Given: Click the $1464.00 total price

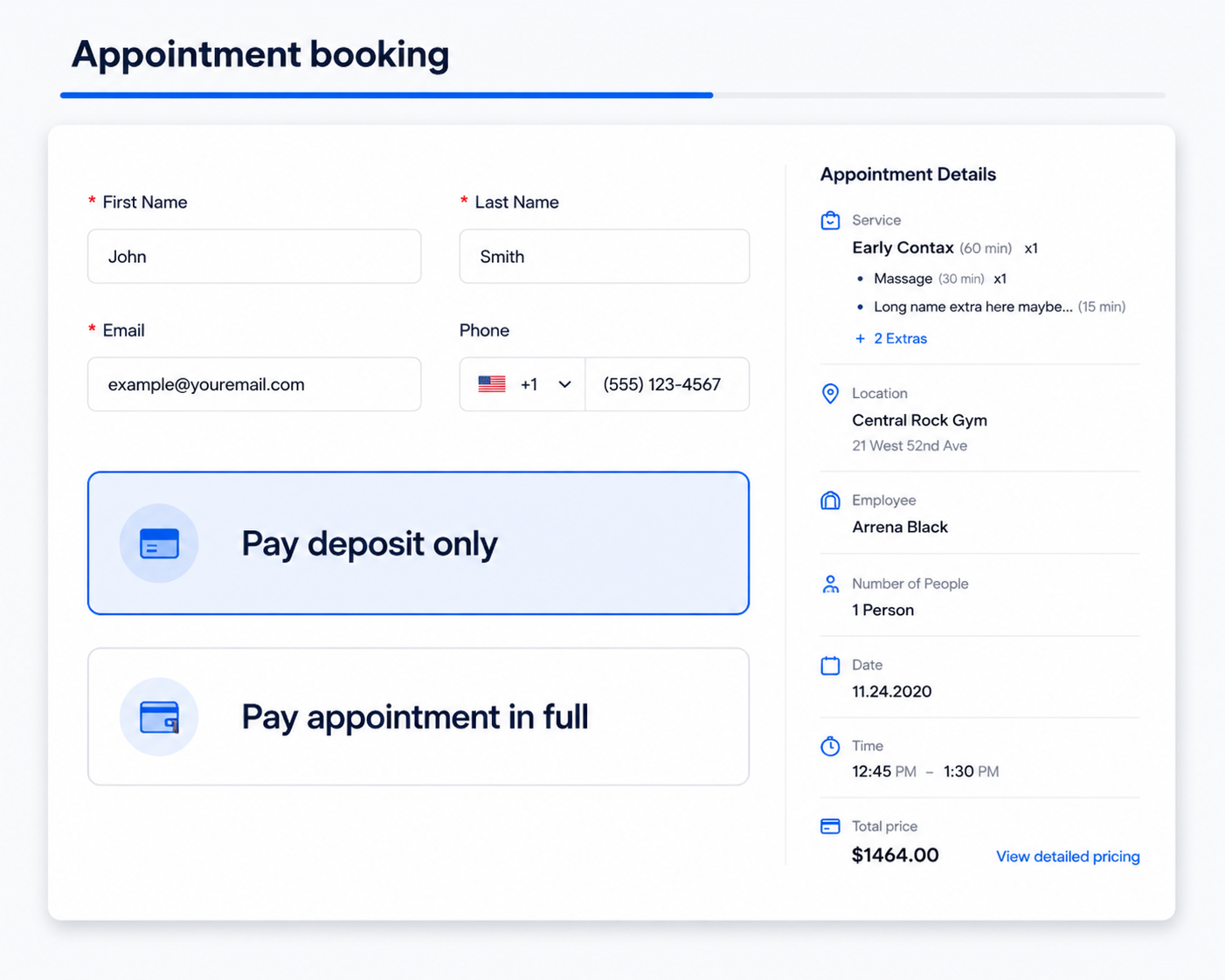Looking at the screenshot, I should (x=896, y=855).
